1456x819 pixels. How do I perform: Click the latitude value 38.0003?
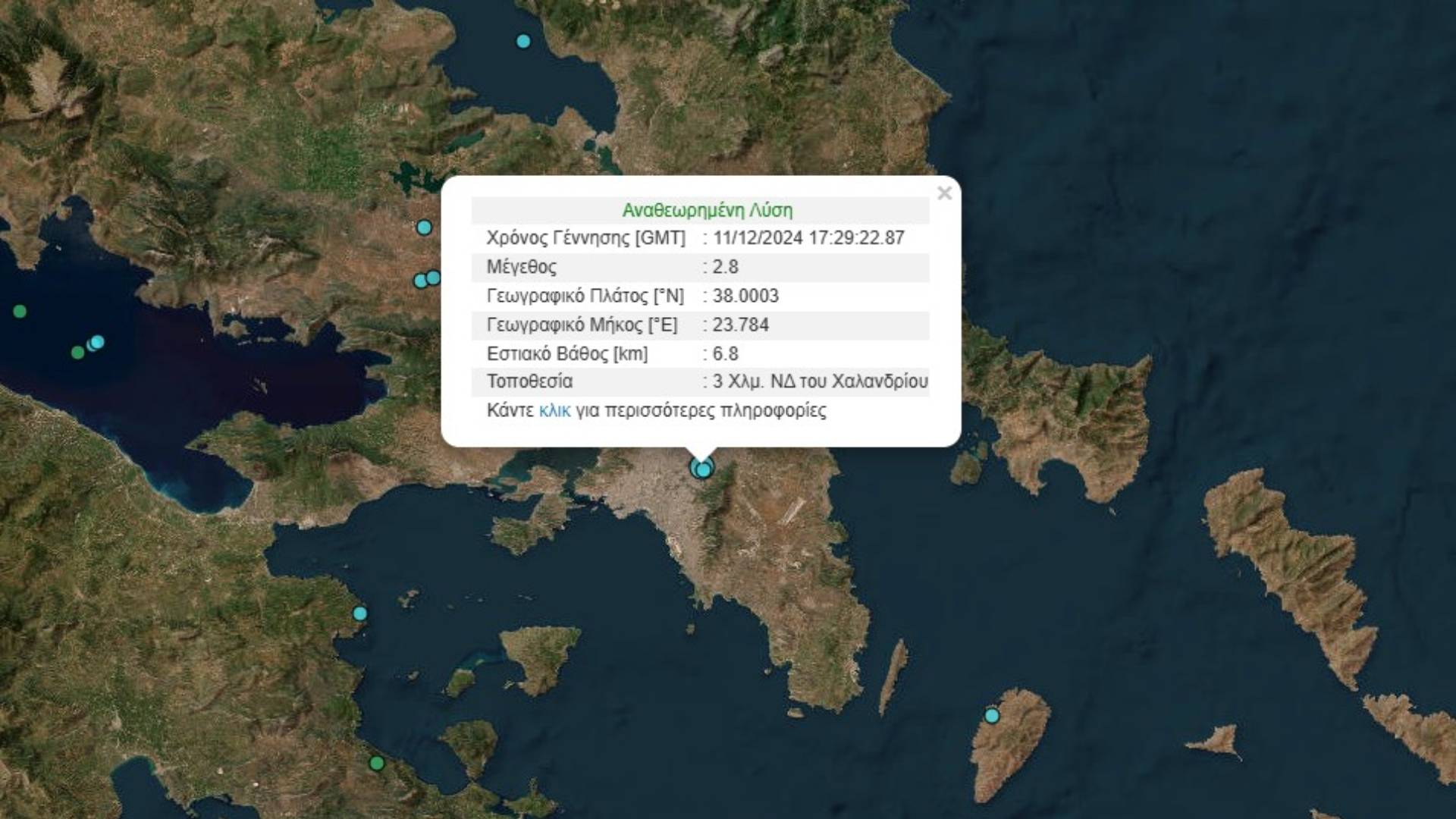tap(745, 296)
